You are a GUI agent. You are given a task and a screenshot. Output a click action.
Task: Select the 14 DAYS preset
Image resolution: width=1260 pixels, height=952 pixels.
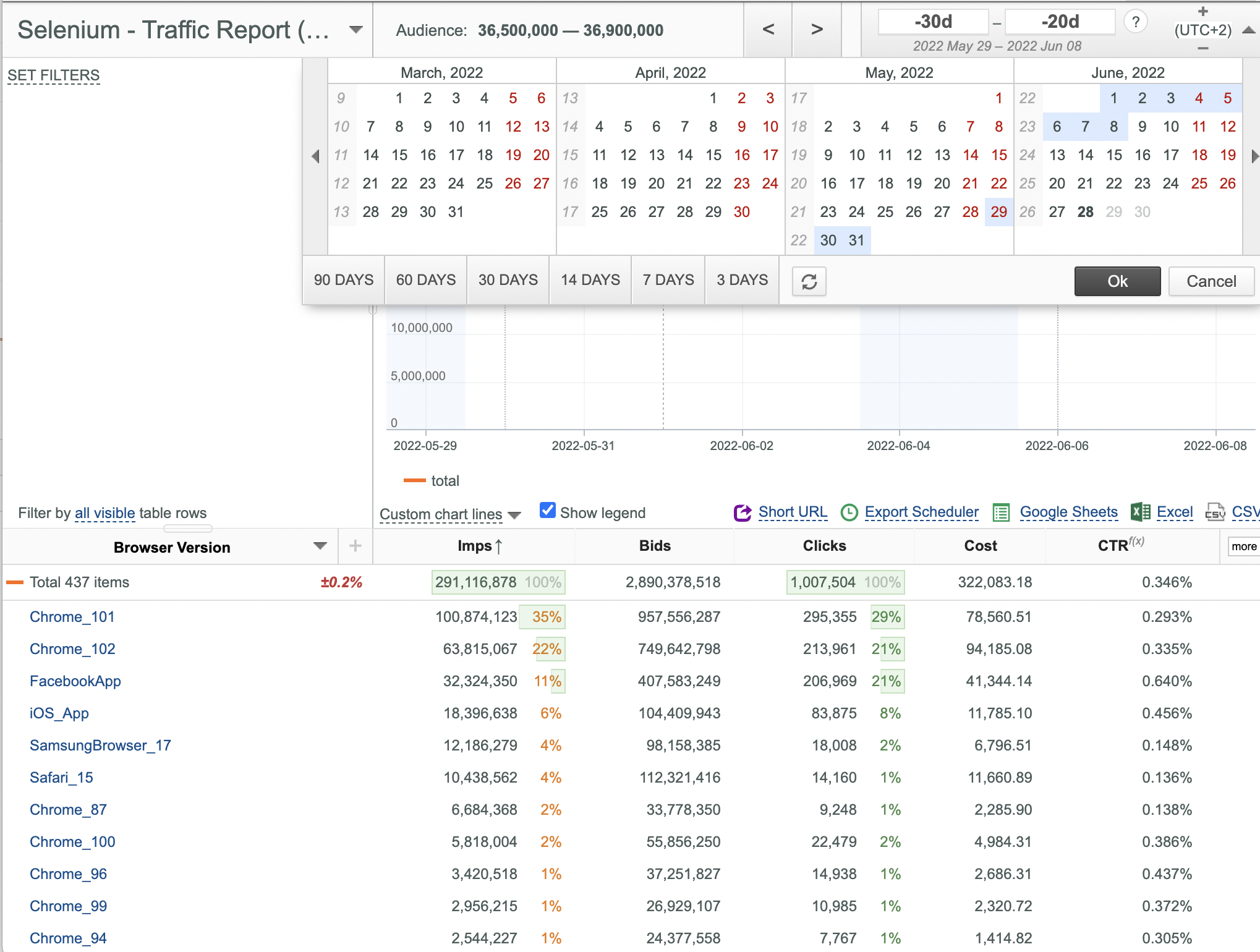590,280
